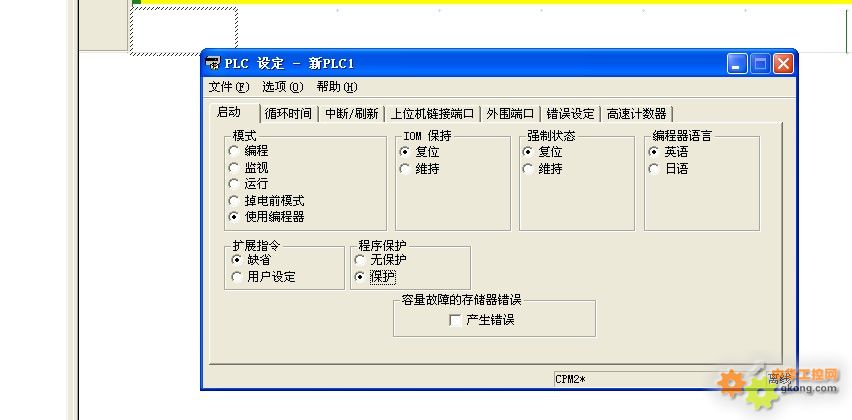Click the PLC 设定 window title icon
The height and width of the screenshot is (420, 852).
[214, 64]
